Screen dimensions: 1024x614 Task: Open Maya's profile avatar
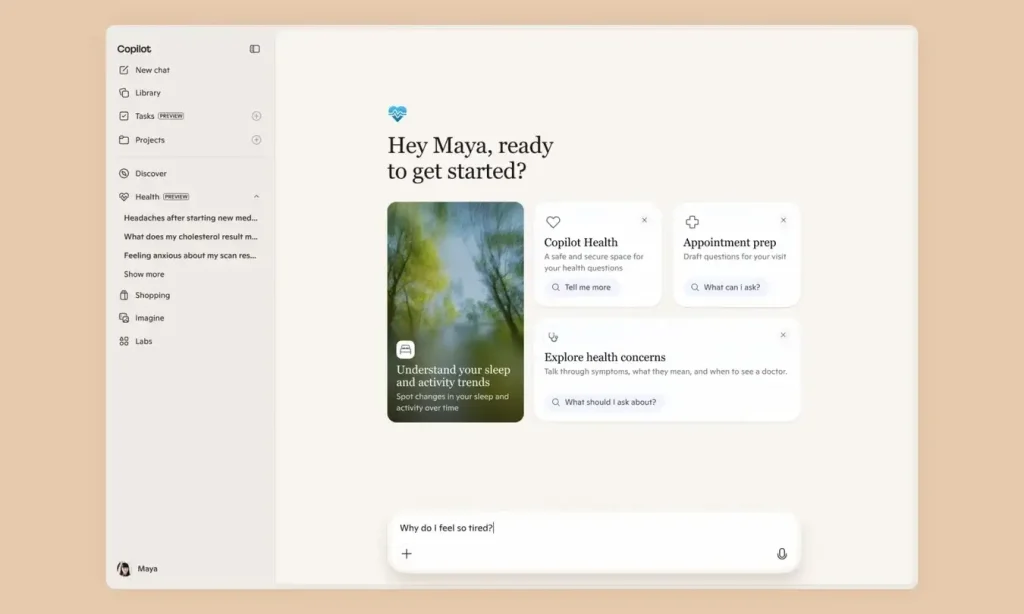pos(123,569)
